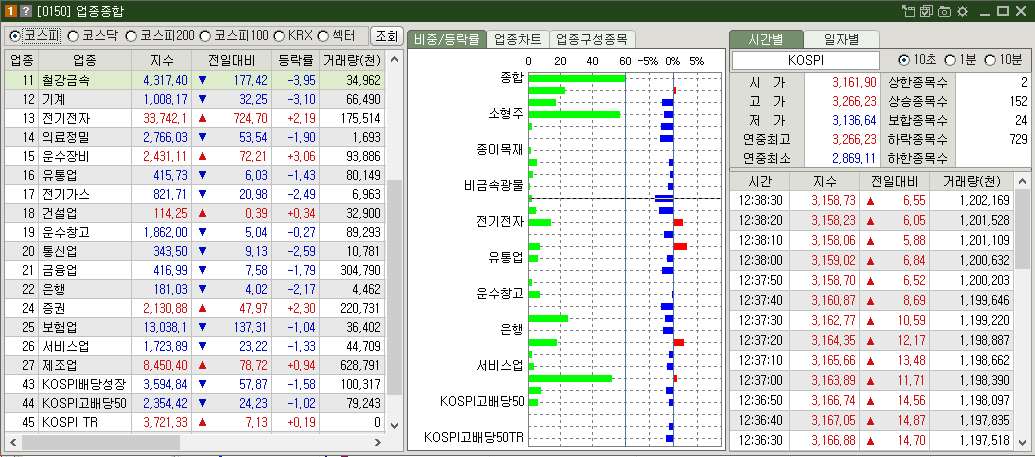This screenshot has height=457, width=1035.
Task: Select the KRX radio button
Action: [279, 36]
